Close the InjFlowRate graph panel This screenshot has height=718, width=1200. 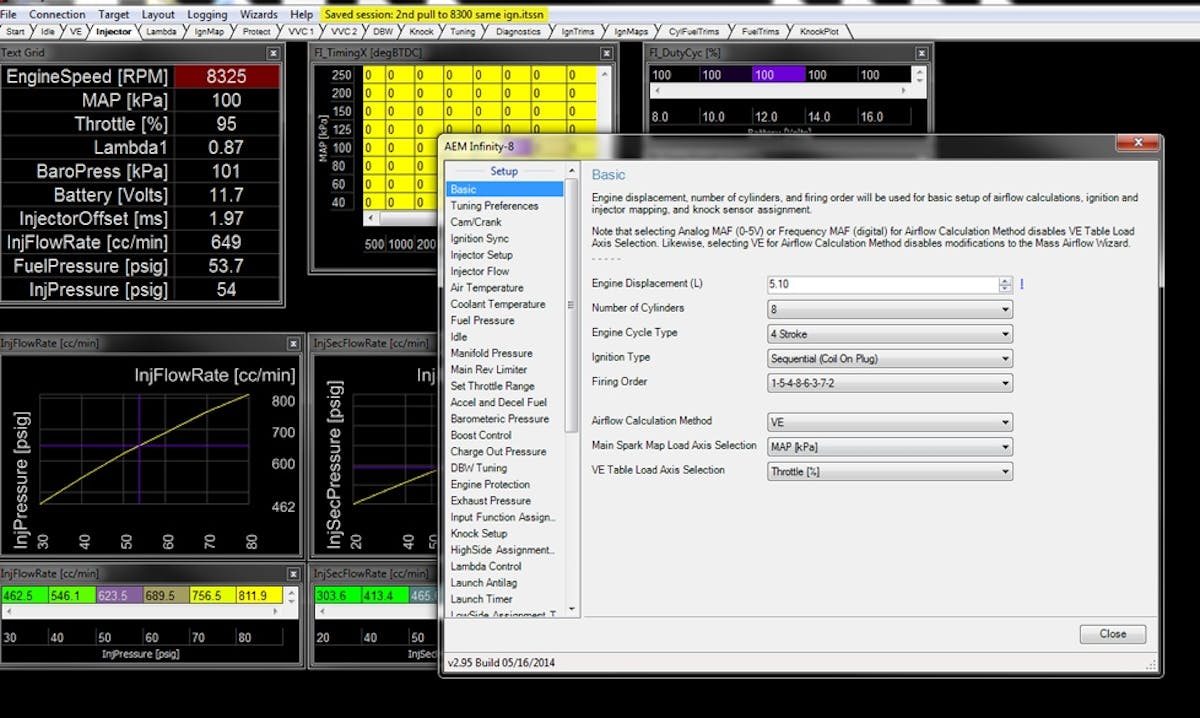pos(292,344)
